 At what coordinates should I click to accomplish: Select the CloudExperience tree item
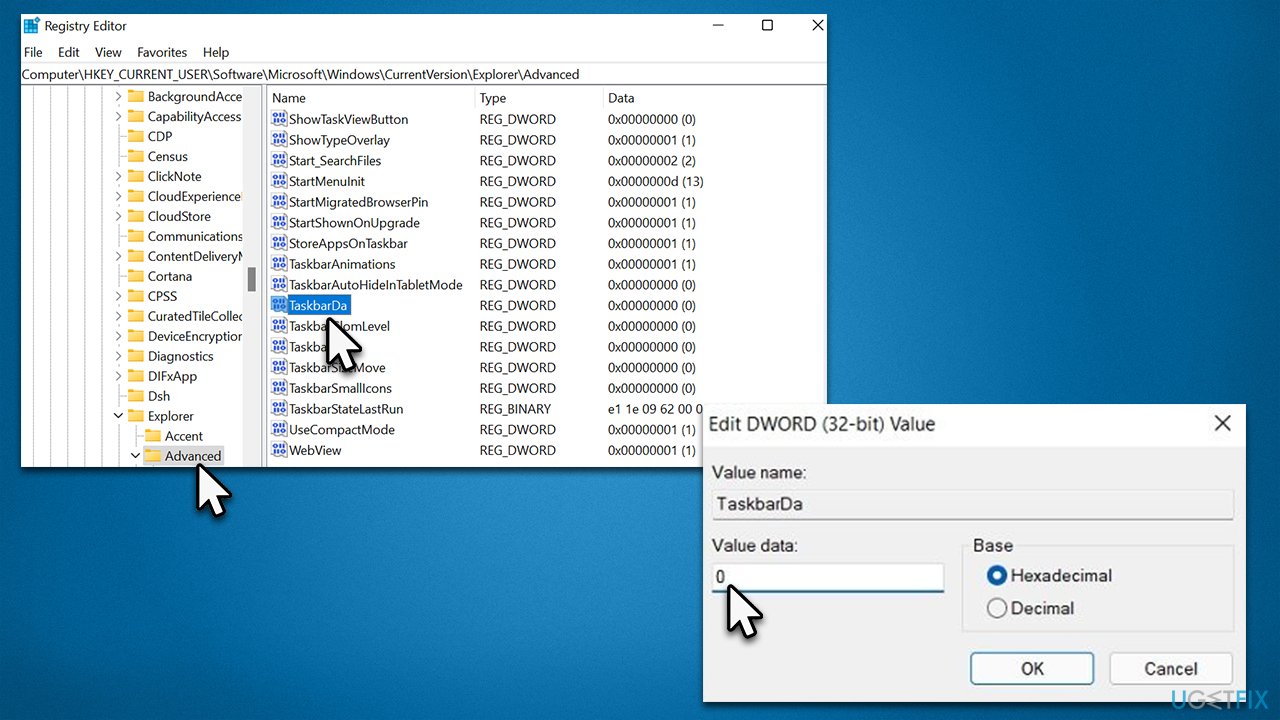pyautogui.click(x=195, y=196)
